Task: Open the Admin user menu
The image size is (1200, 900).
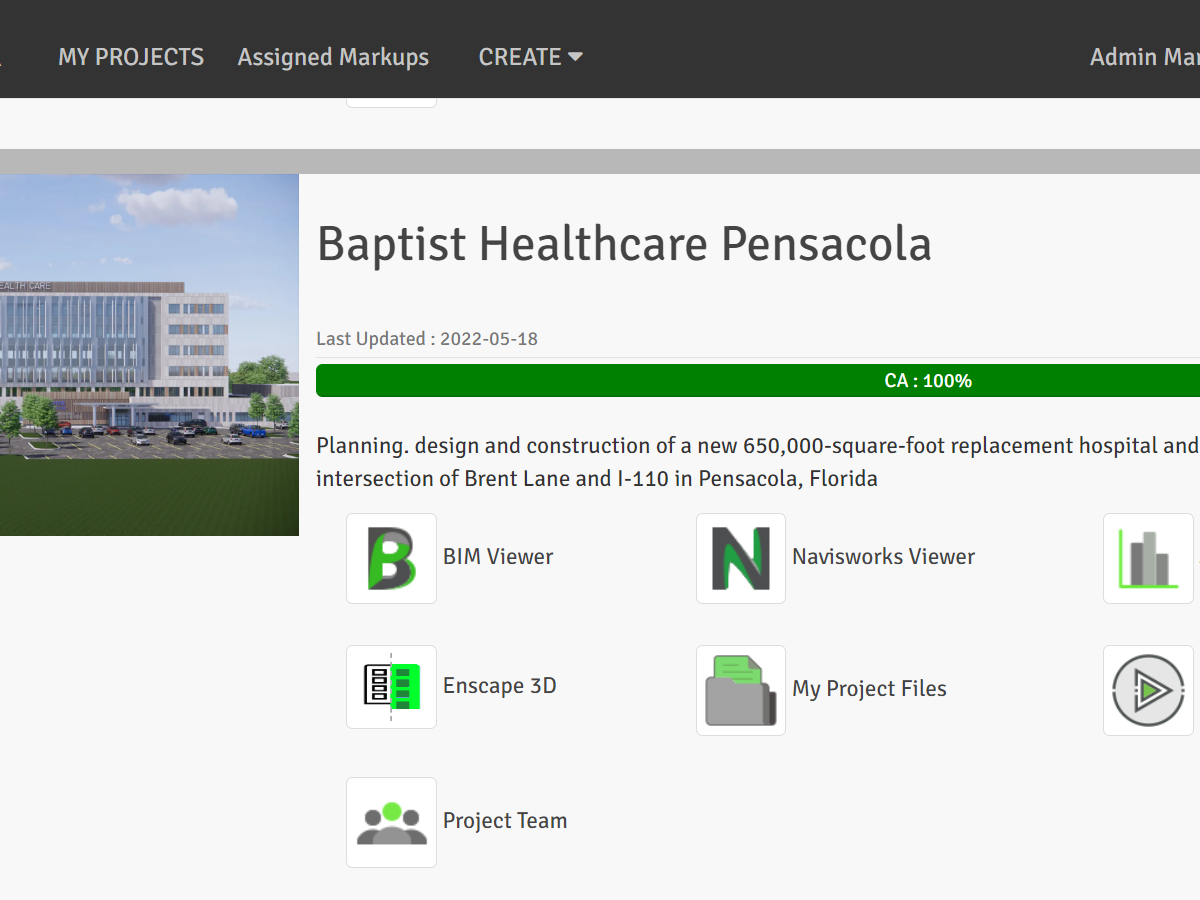Action: point(1145,57)
